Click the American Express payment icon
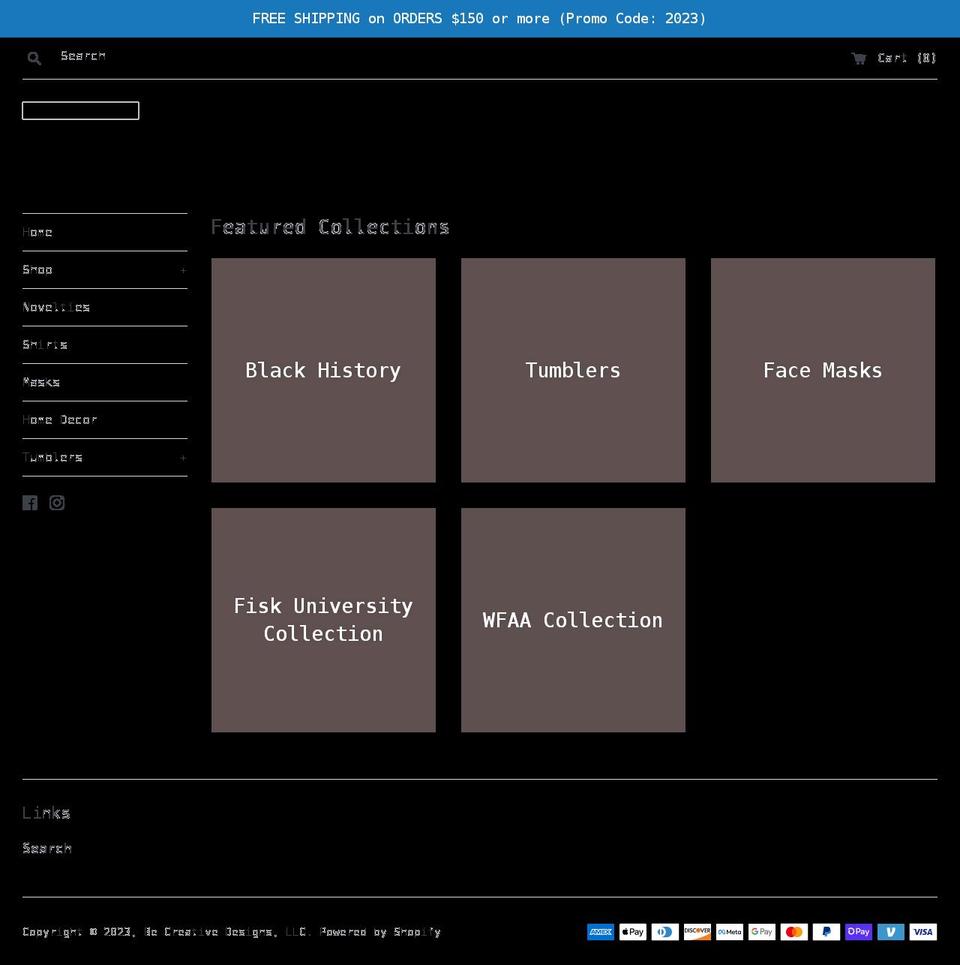 (601, 932)
